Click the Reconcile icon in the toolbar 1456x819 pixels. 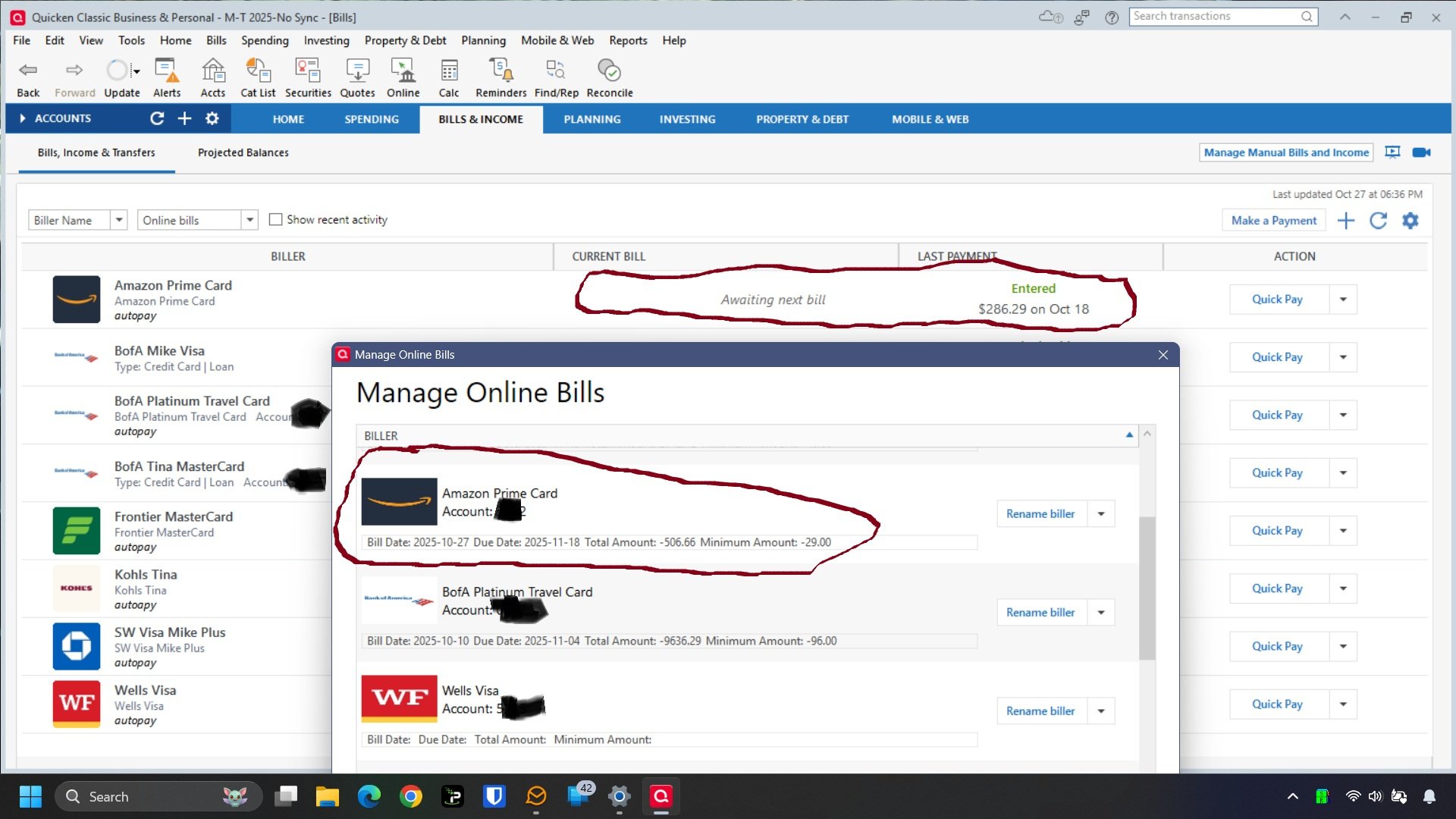[609, 76]
